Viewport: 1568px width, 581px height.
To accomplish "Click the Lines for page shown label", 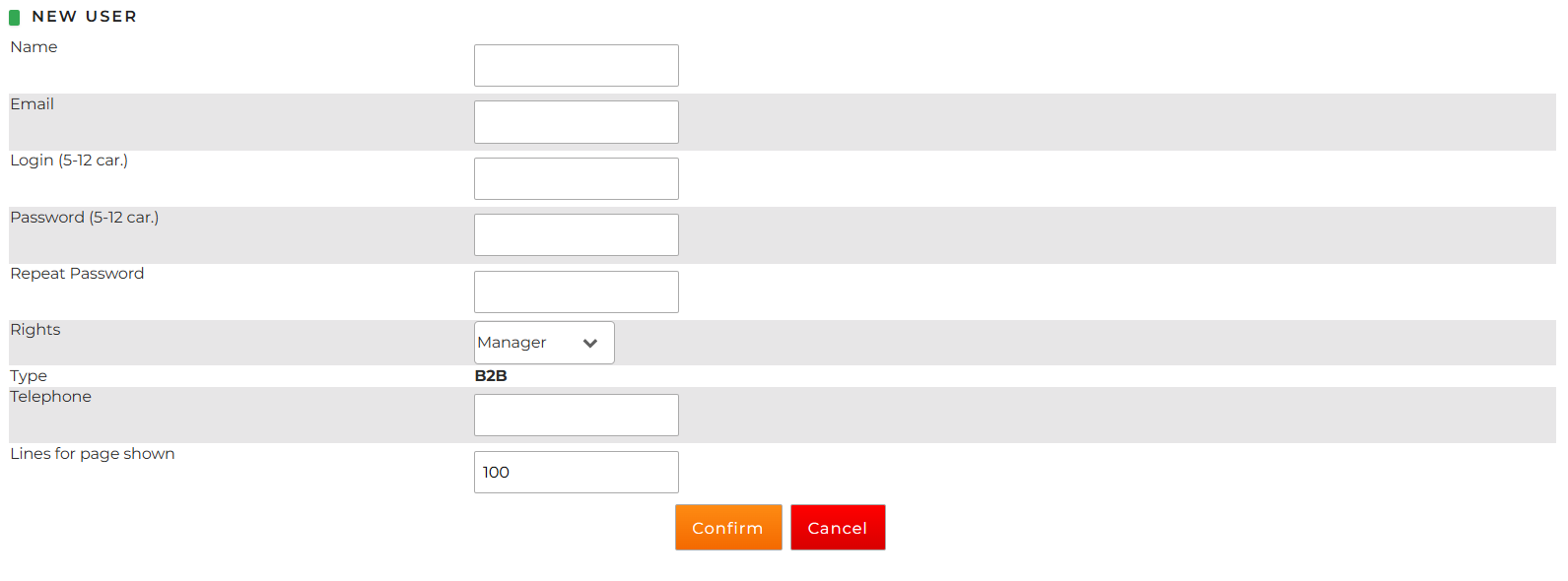I will point(93,454).
